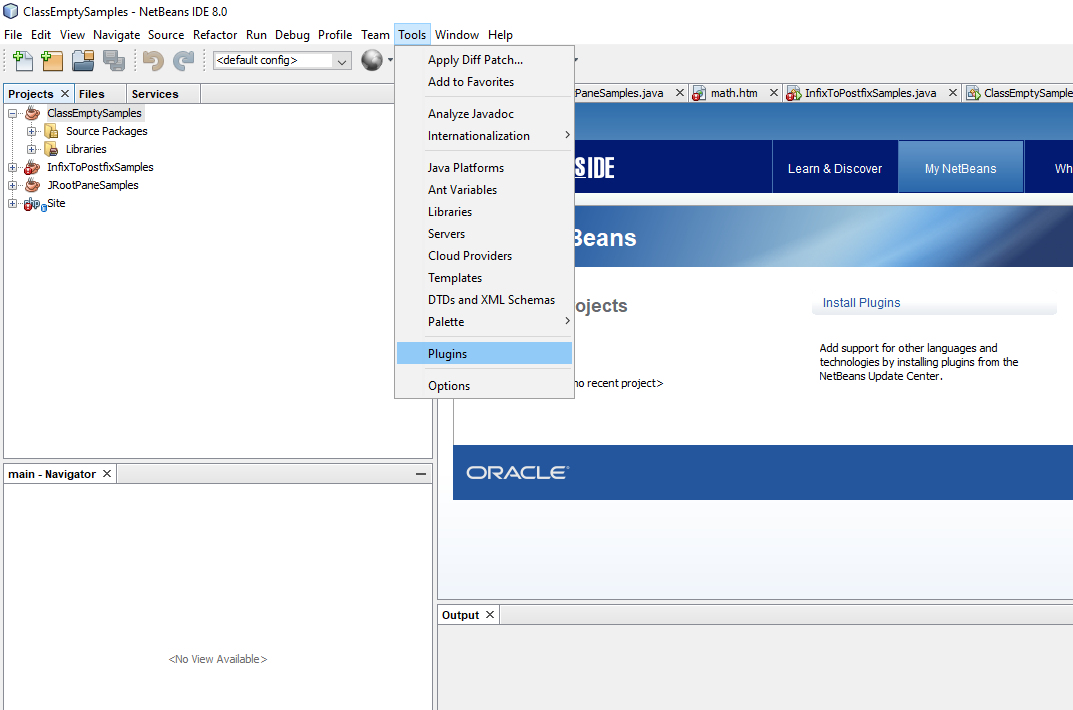This screenshot has width=1073, height=710.
Task: Minimize the Navigator panel
Action: coord(421,474)
